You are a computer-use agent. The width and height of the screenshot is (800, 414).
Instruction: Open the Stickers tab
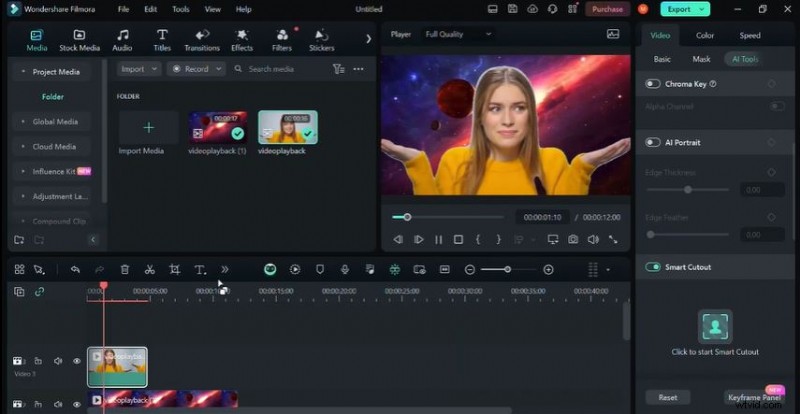pyautogui.click(x=321, y=40)
